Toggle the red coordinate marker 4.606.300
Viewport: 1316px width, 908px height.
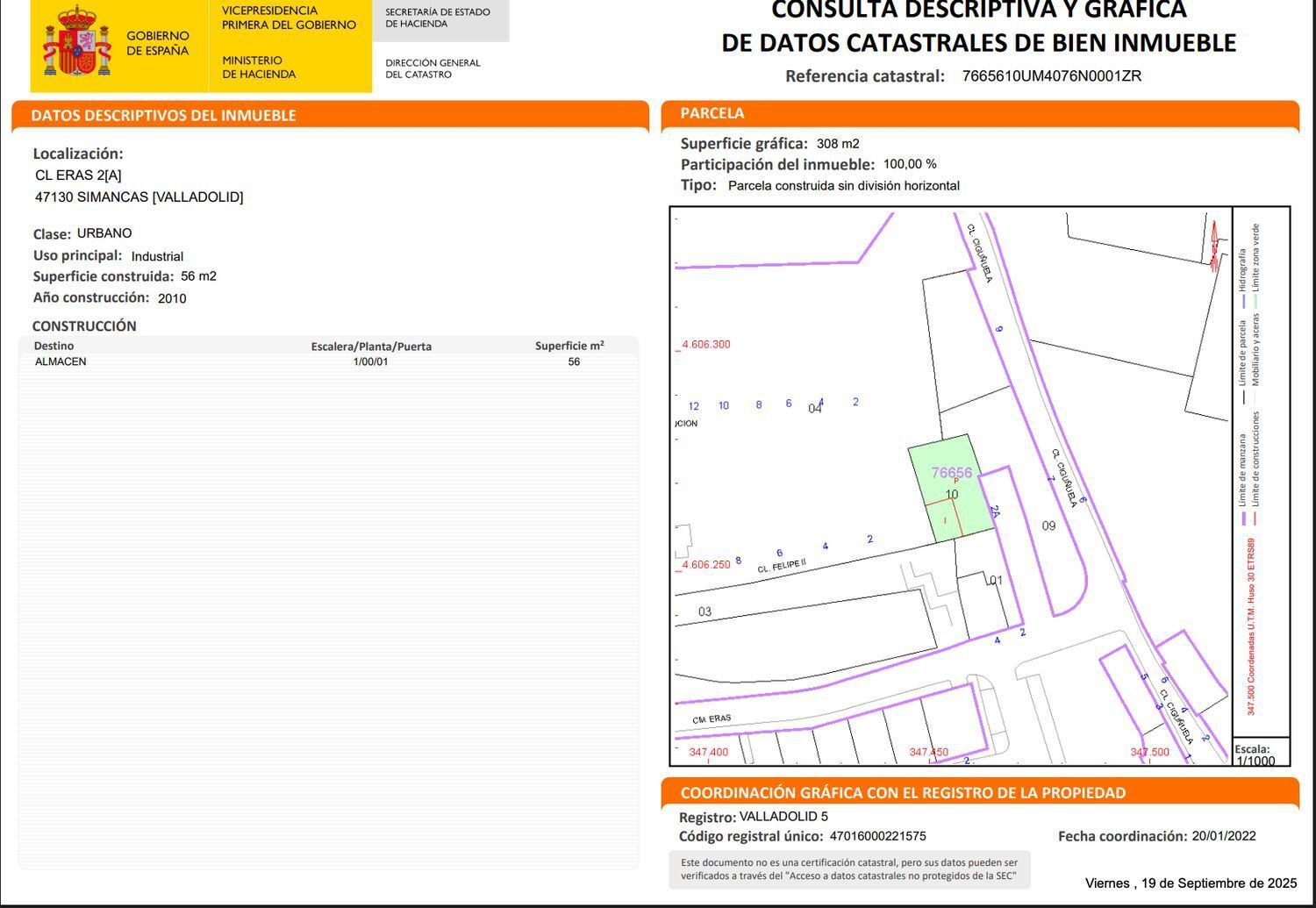(x=704, y=344)
